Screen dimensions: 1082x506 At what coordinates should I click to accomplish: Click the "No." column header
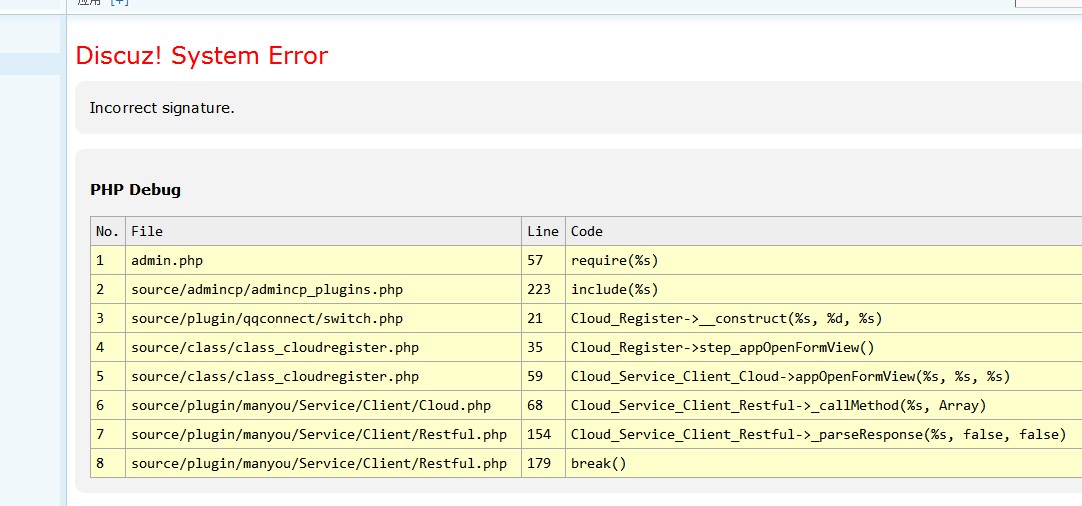[x=107, y=231]
